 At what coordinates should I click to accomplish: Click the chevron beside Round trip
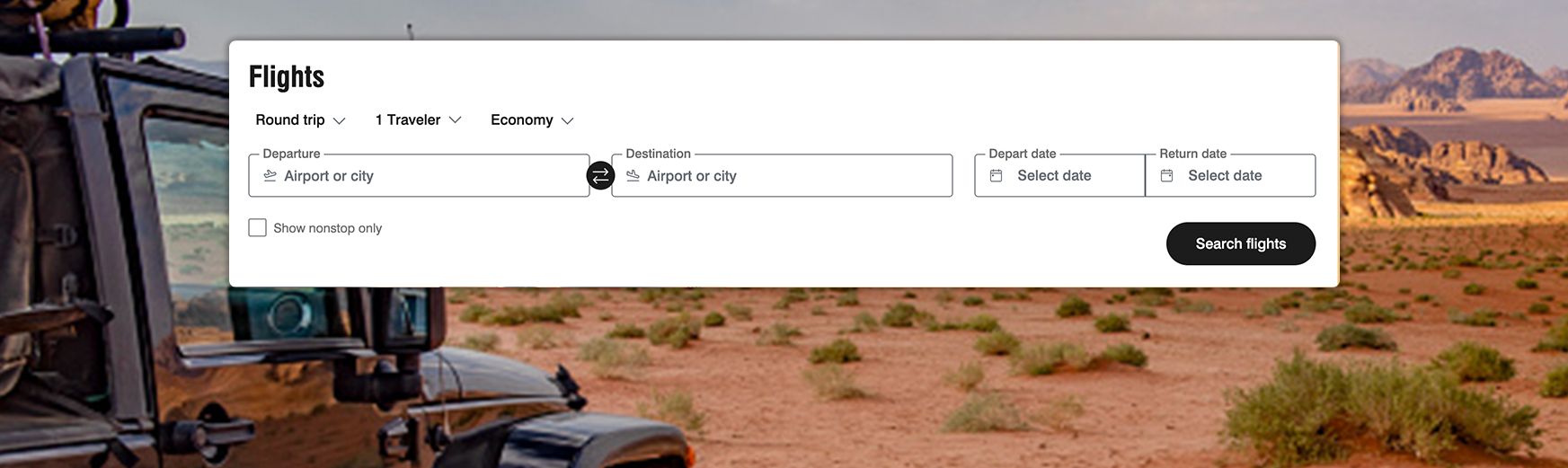339,120
